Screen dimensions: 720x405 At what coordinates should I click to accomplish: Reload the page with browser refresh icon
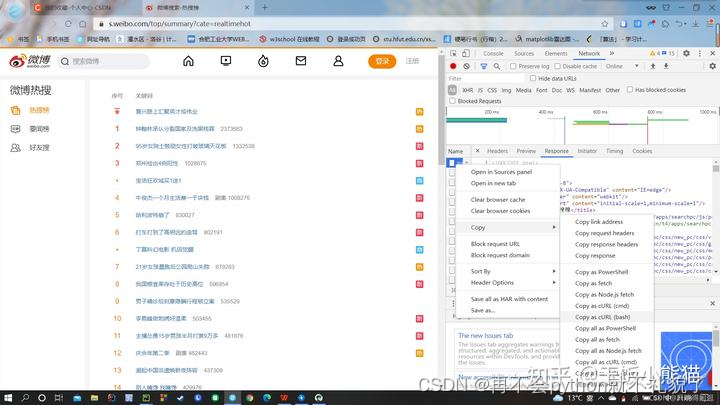click(68, 23)
